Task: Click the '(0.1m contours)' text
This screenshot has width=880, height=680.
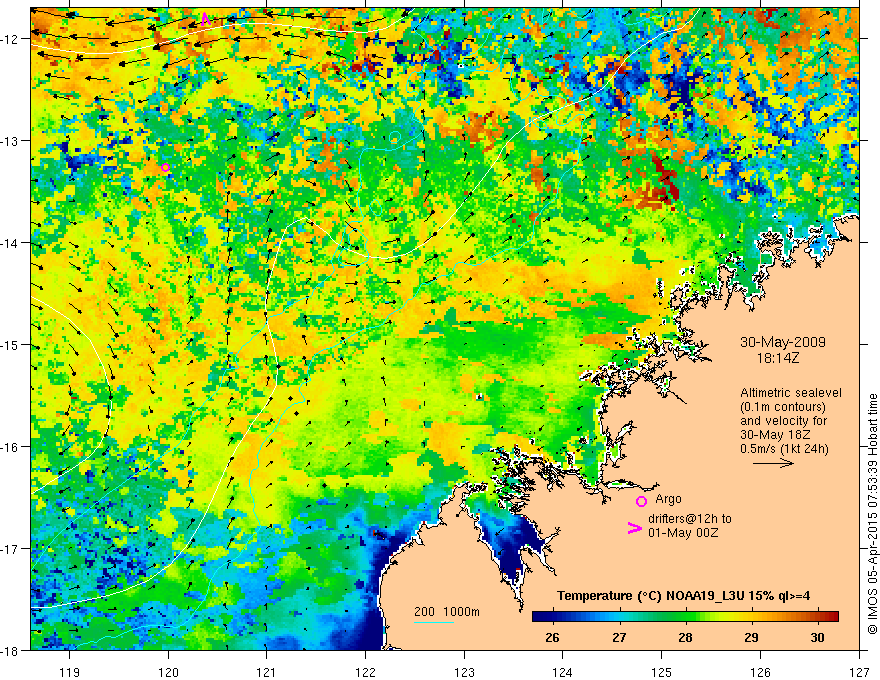Action: coord(783,407)
